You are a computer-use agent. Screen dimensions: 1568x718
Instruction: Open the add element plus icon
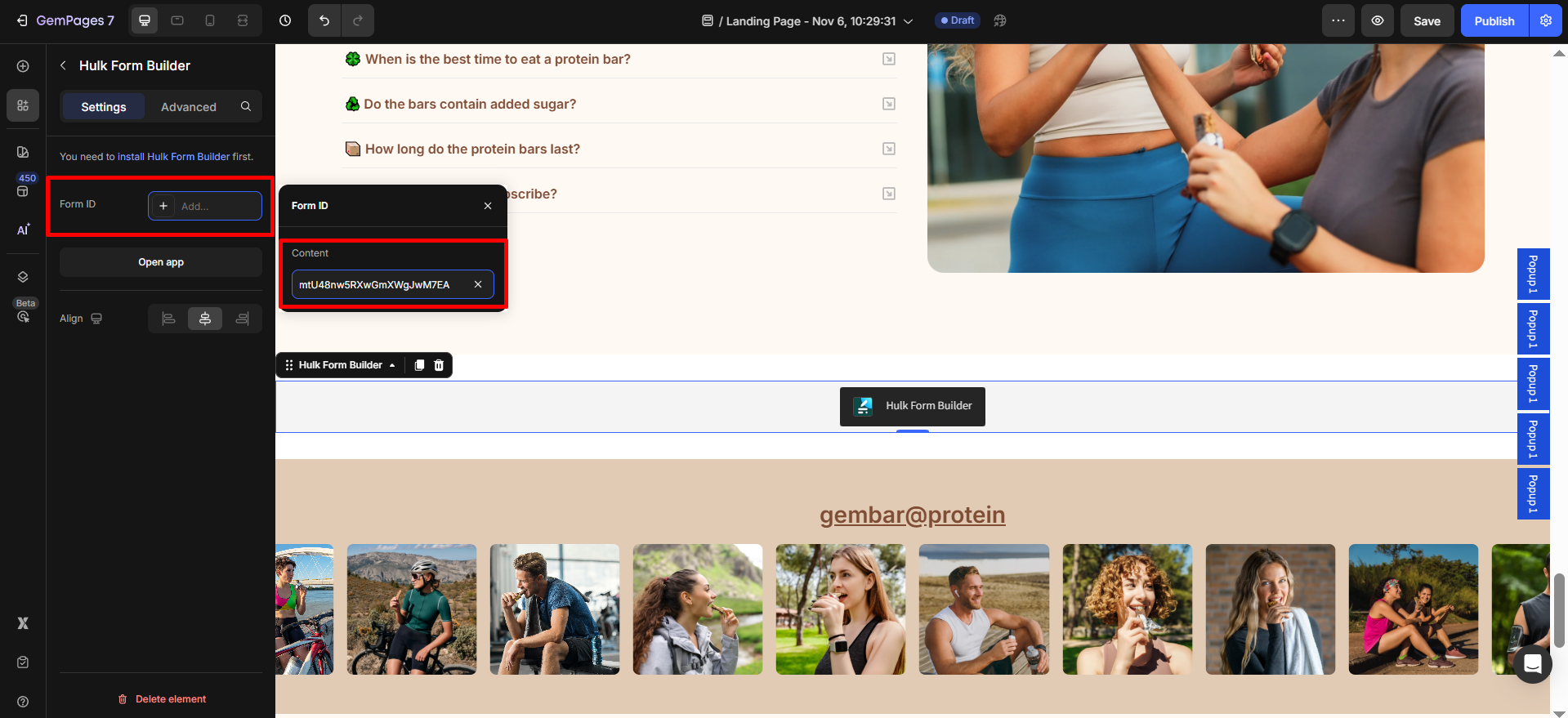click(23, 66)
